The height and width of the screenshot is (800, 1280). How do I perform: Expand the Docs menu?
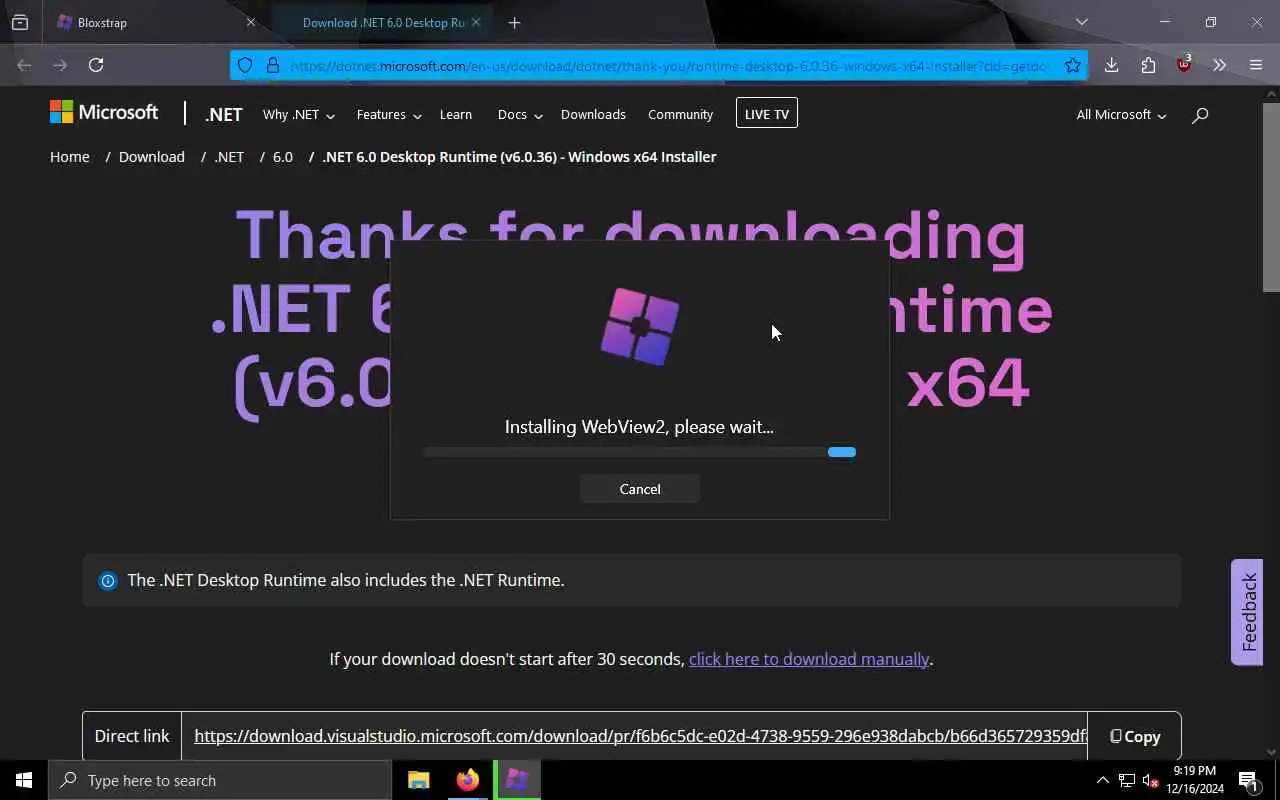pyautogui.click(x=520, y=115)
